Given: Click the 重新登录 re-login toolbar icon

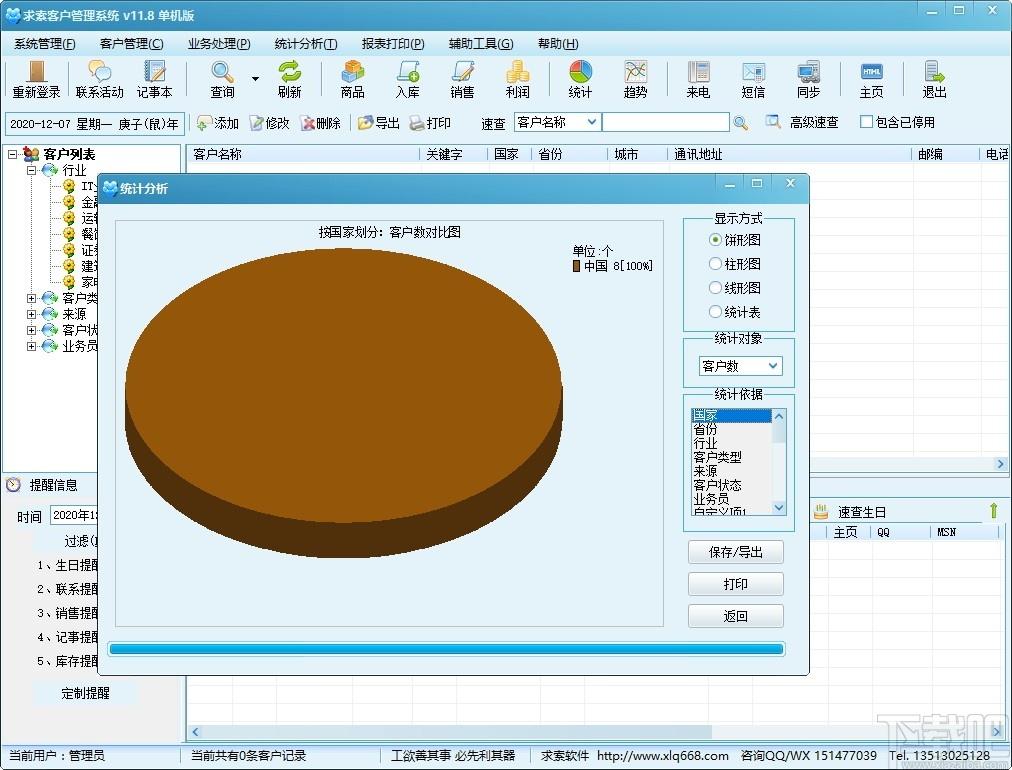Looking at the screenshot, I should point(36,79).
